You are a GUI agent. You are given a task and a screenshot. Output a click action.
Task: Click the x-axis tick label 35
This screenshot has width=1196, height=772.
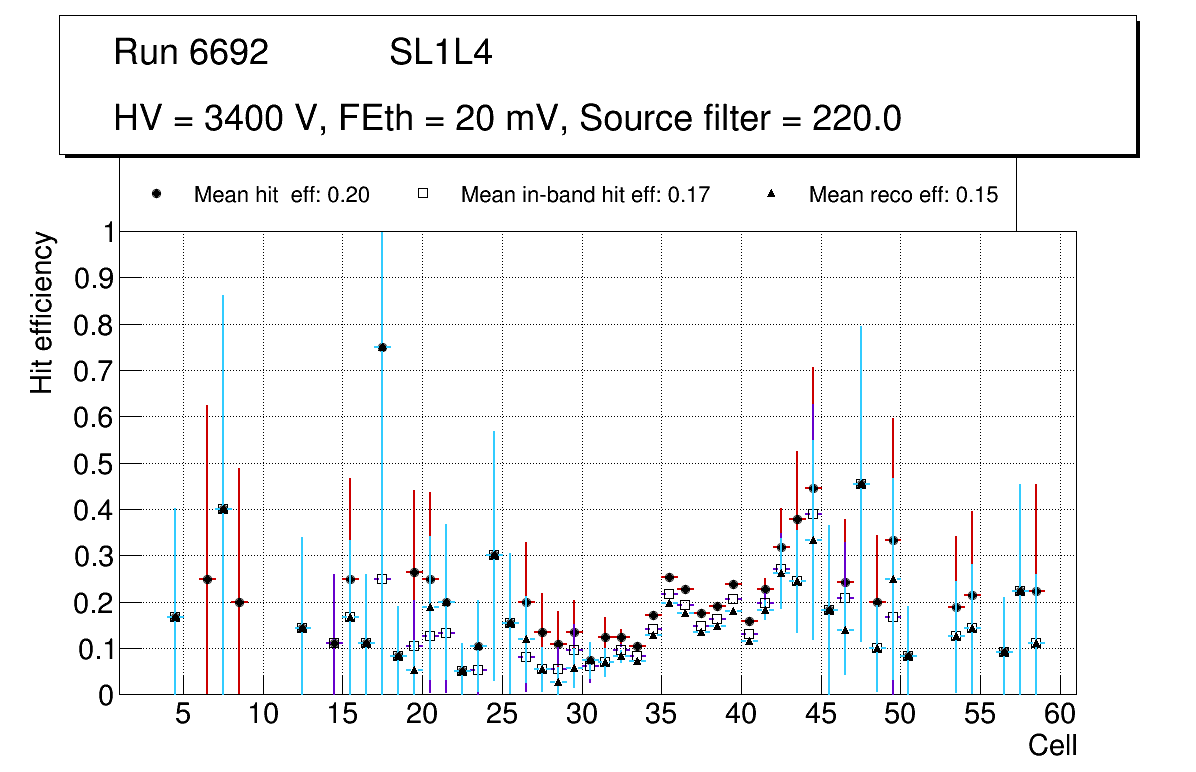[661, 715]
